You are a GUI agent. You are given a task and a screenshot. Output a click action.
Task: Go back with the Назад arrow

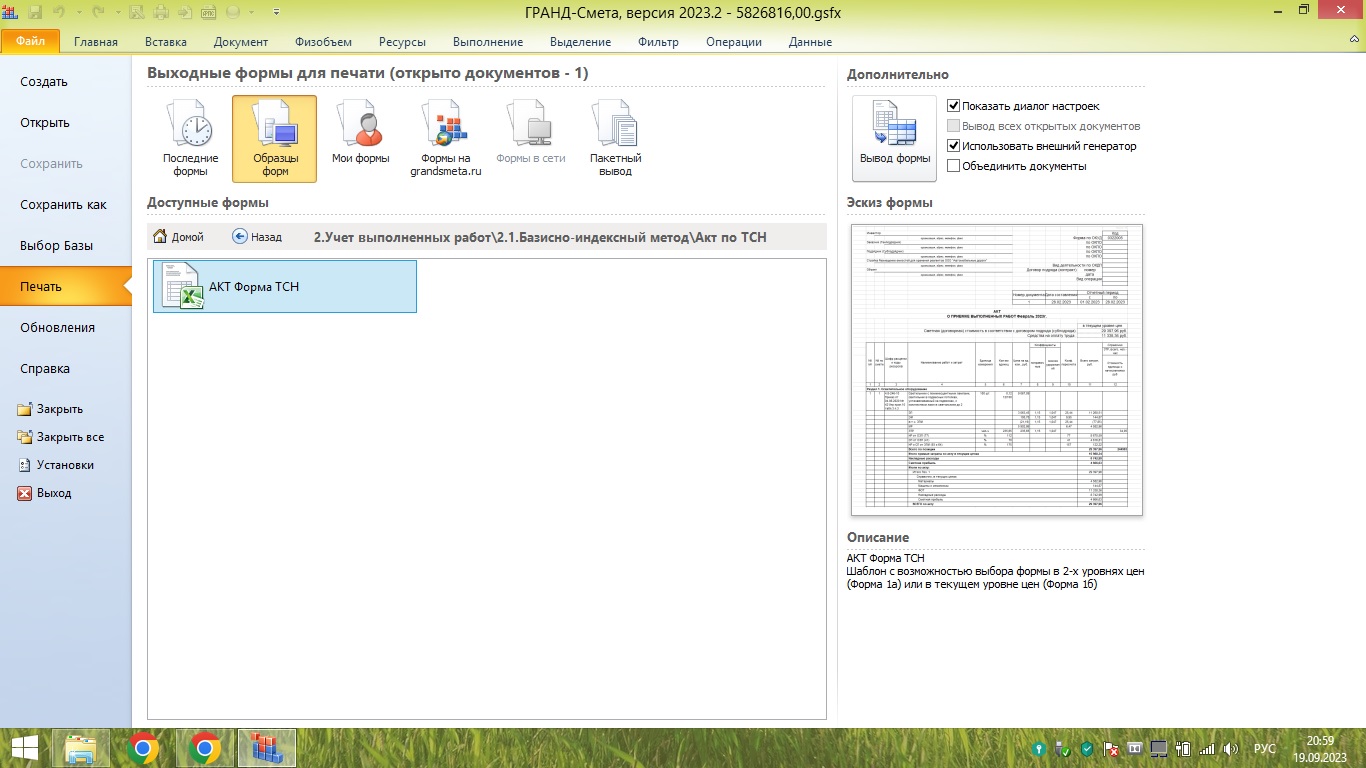pos(240,237)
